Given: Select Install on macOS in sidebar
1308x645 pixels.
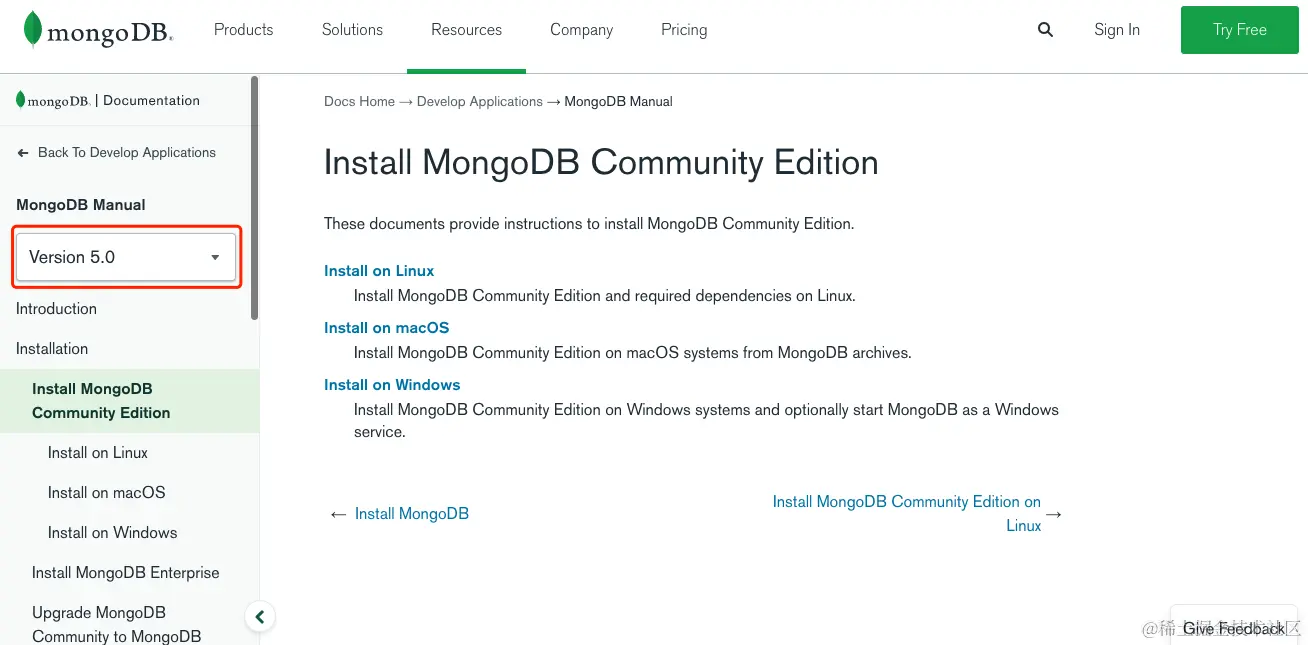Looking at the screenshot, I should tap(106, 493).
